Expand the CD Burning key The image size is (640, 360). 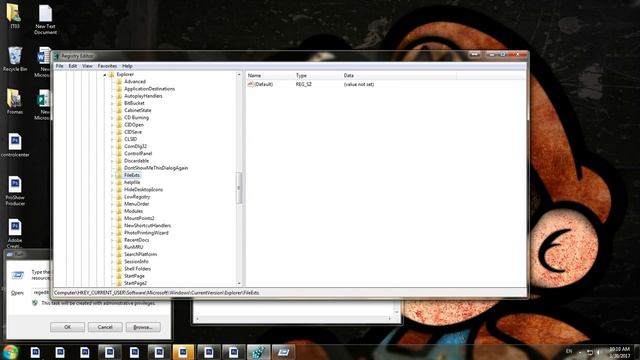113,118
